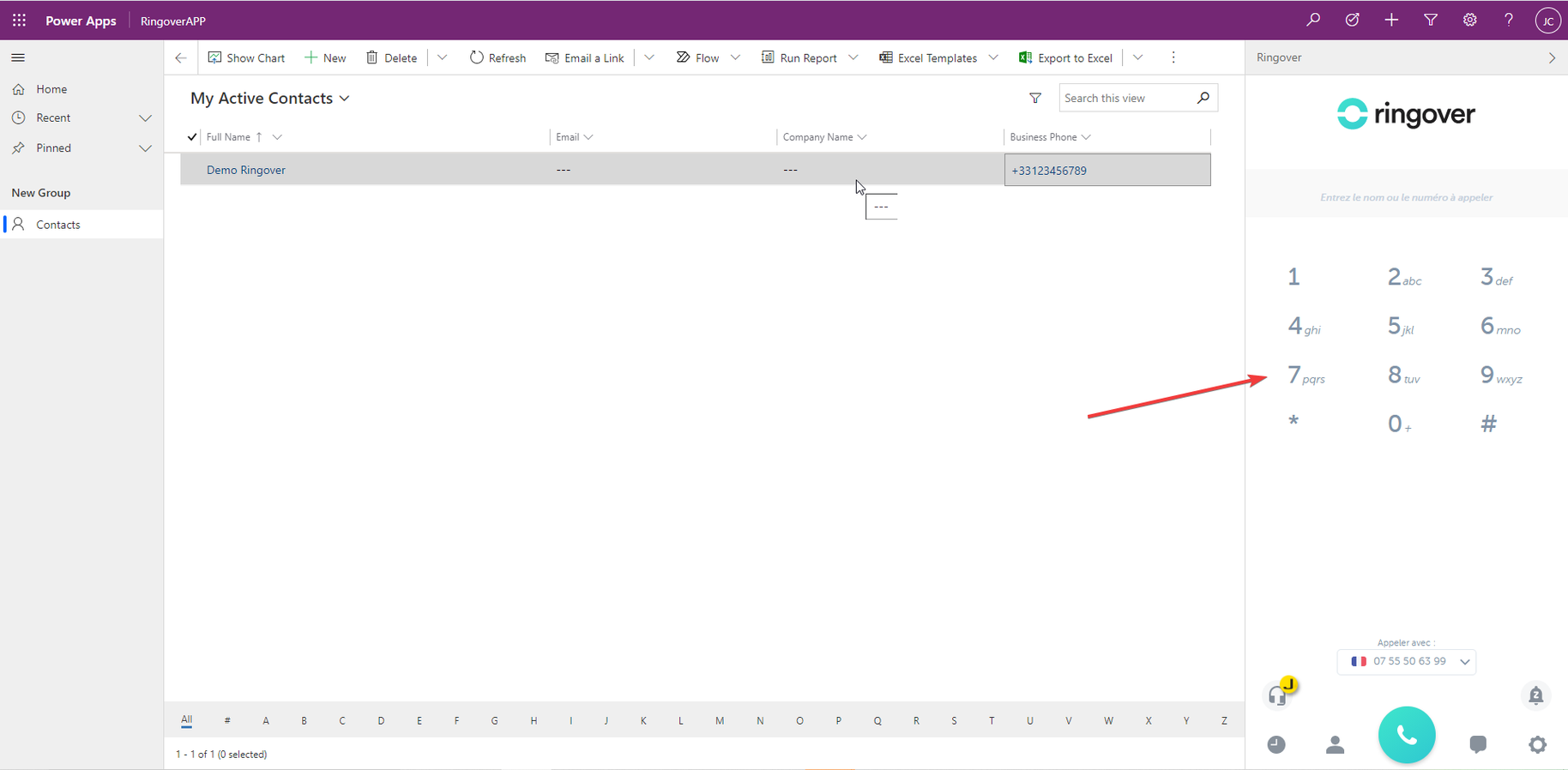Click Delete in command bar
Screen dimensions: 1568x770
(391, 57)
